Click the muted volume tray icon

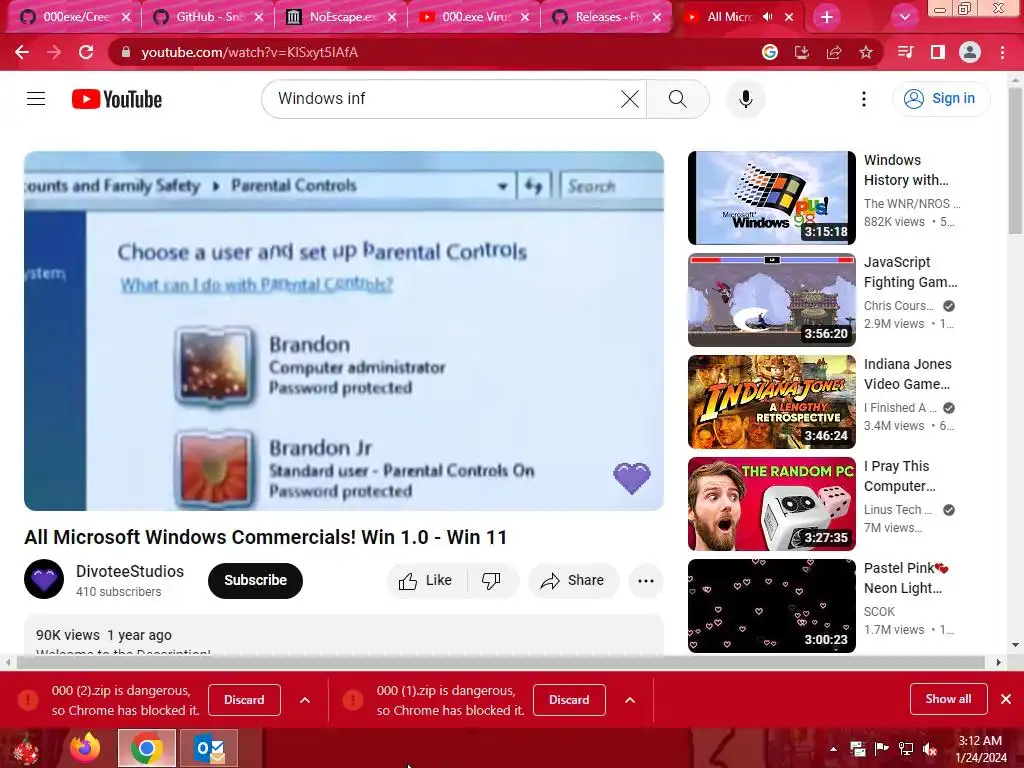tap(930, 749)
